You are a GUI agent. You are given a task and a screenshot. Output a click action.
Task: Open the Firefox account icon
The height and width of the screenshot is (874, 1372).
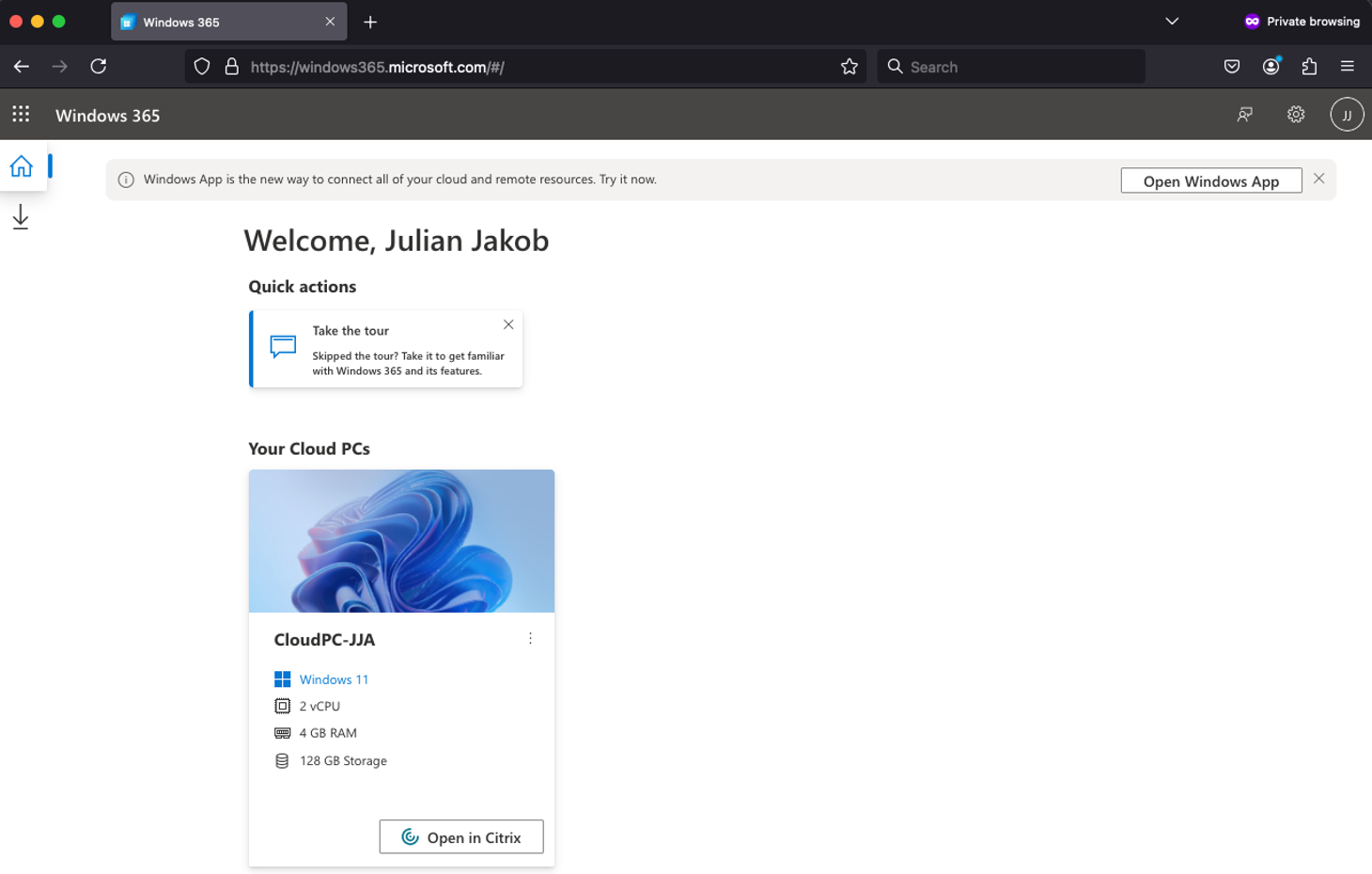[1271, 67]
